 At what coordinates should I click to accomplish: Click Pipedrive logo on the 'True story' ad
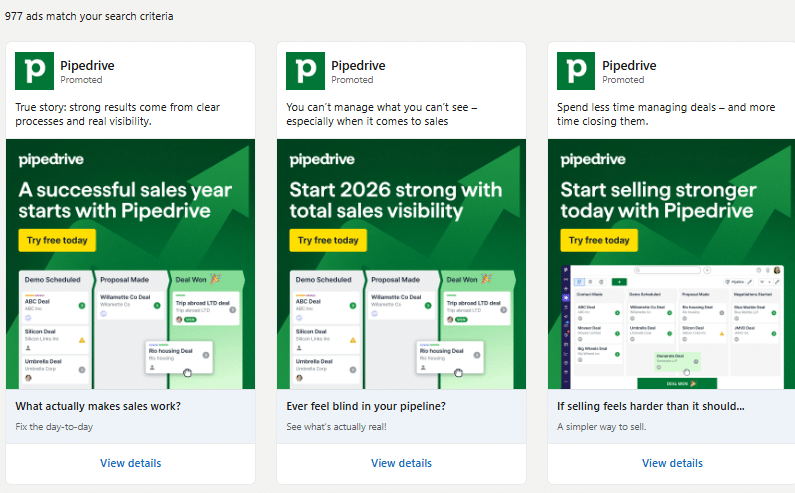click(35, 71)
